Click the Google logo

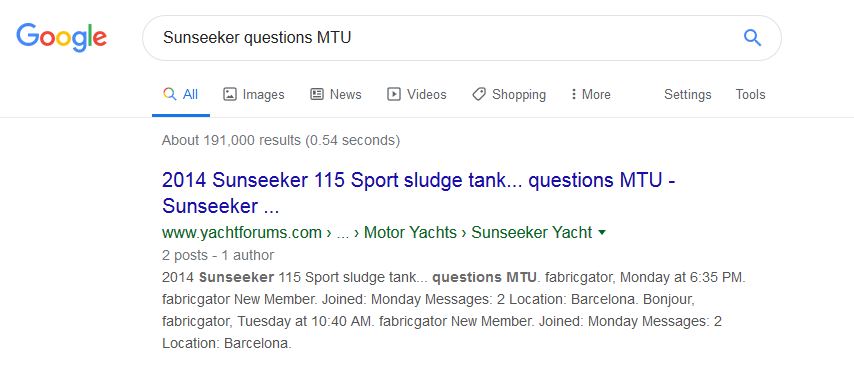click(62, 38)
